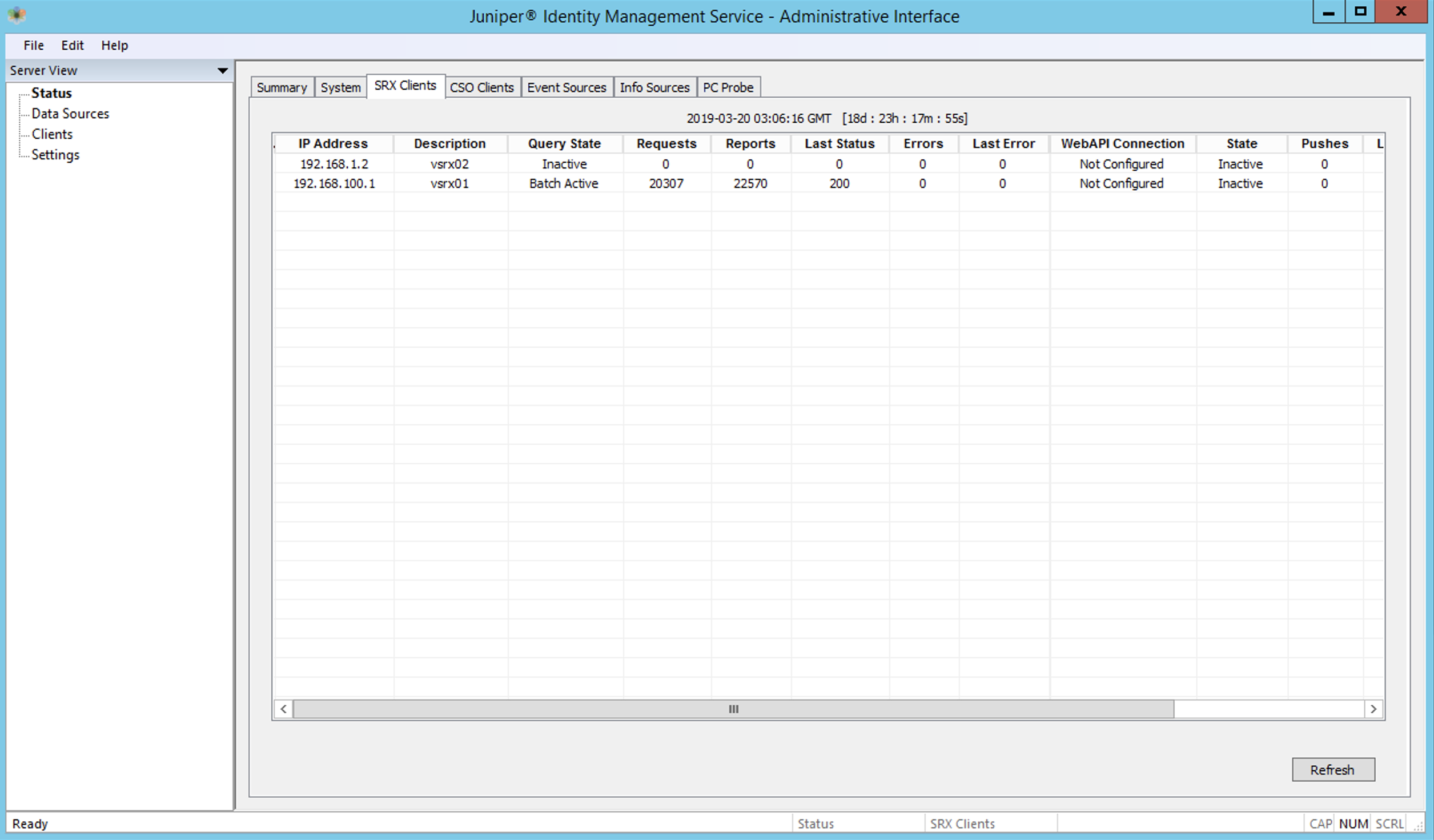Image resolution: width=1434 pixels, height=840 pixels.
Task: Open the File menu
Action: 34,46
